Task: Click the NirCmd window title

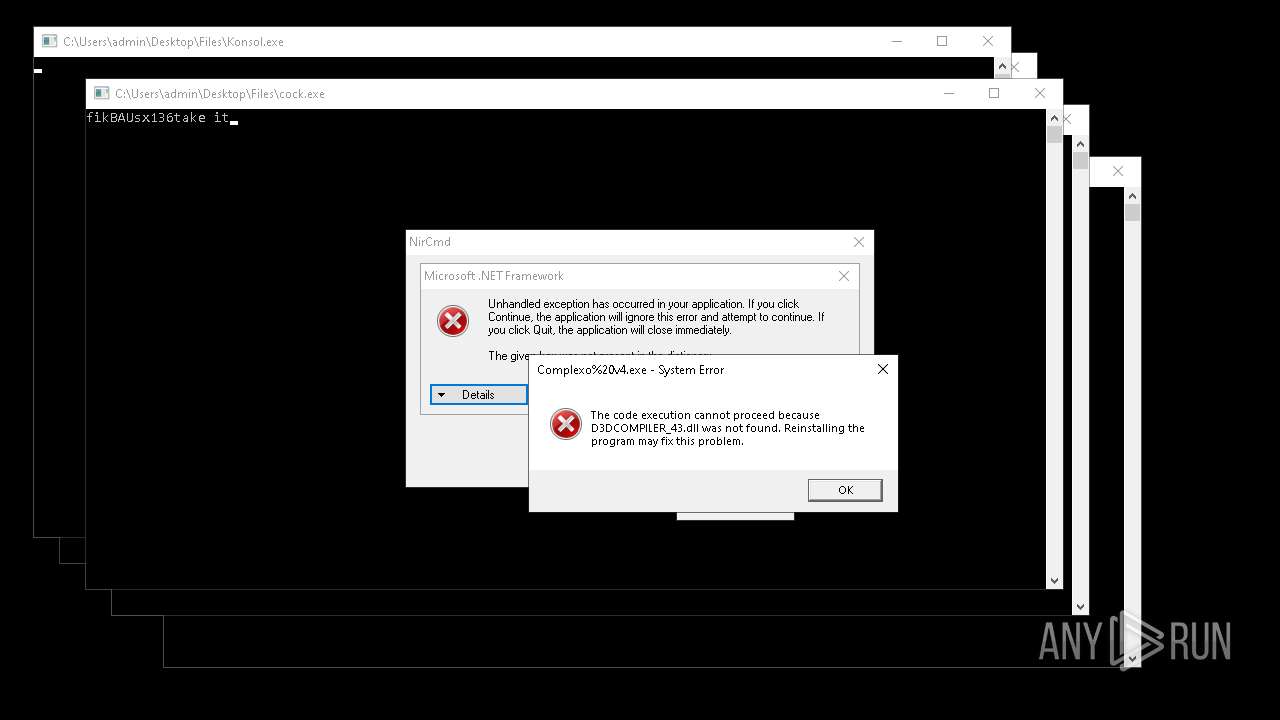Action: [430, 242]
